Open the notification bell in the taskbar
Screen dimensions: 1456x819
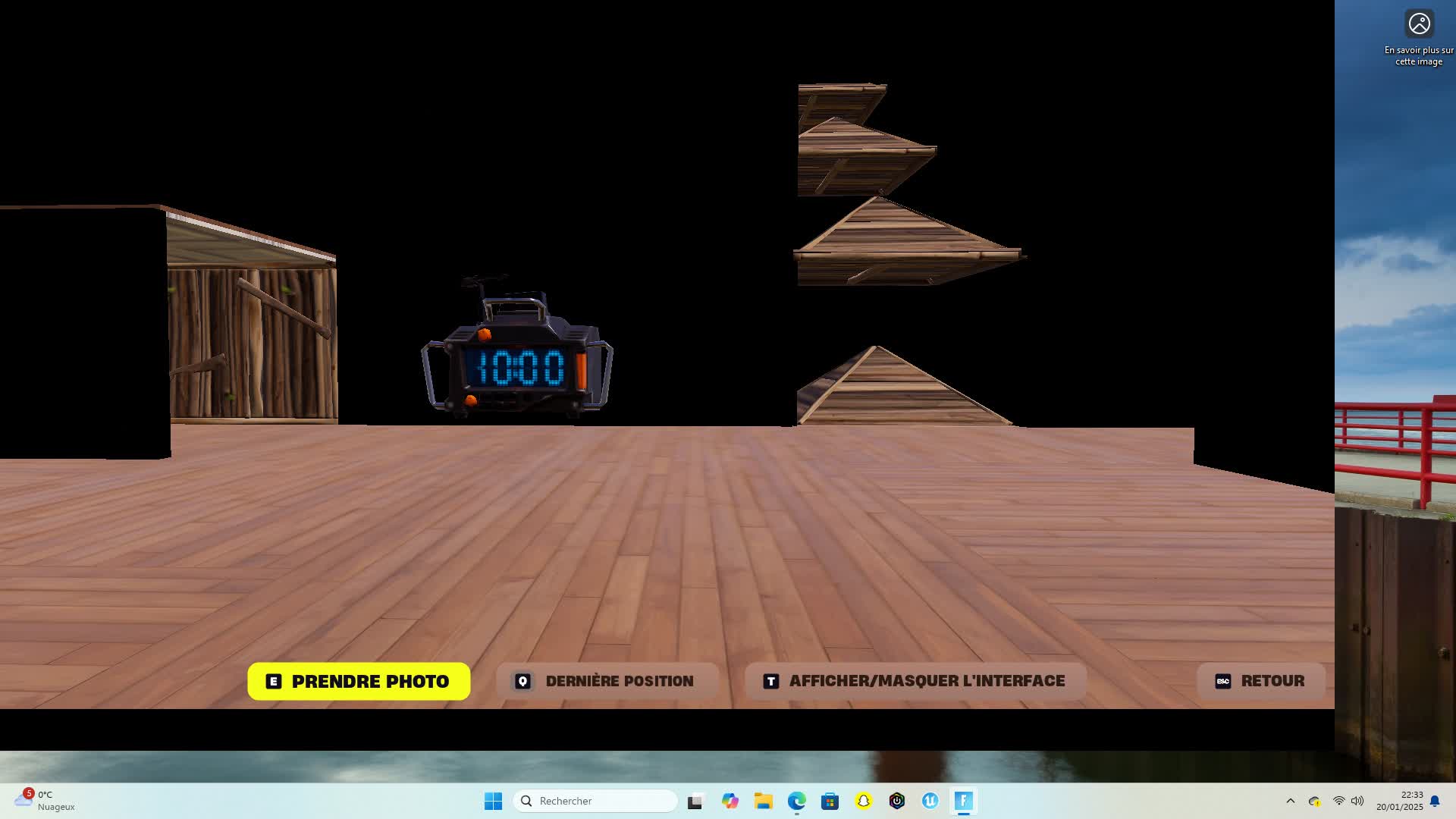1435,801
